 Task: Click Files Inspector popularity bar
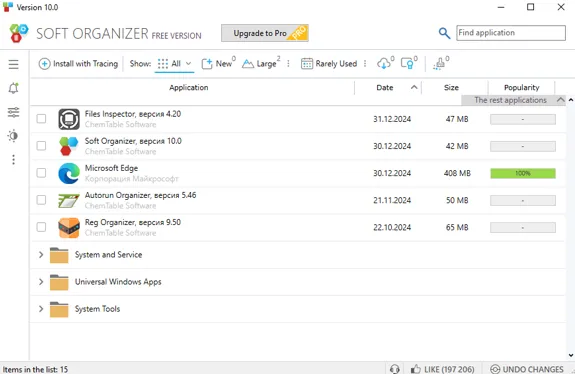tap(523, 119)
